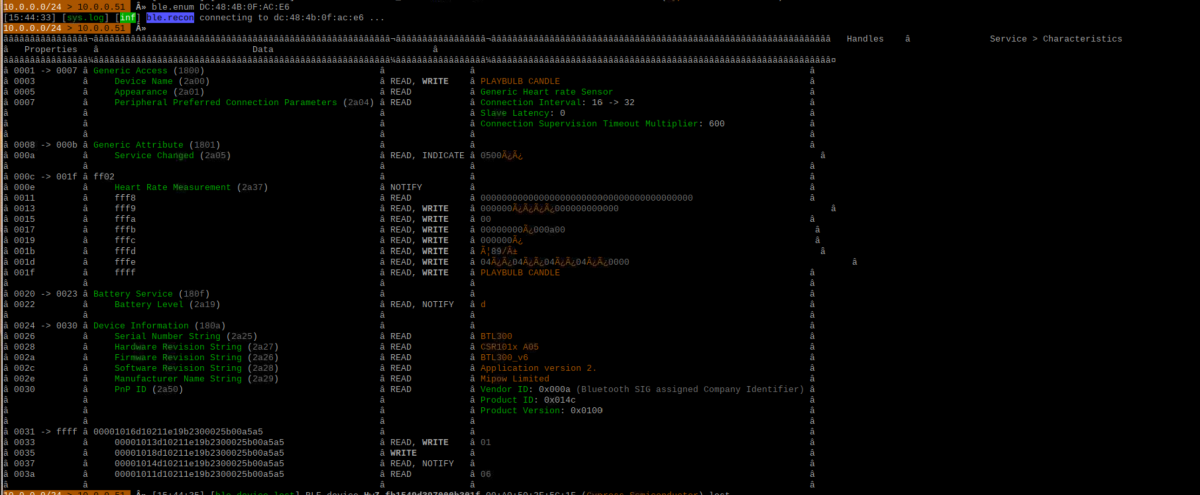Click the Device Information (180a) service
This screenshot has width=1200, height=495.
click(160, 325)
